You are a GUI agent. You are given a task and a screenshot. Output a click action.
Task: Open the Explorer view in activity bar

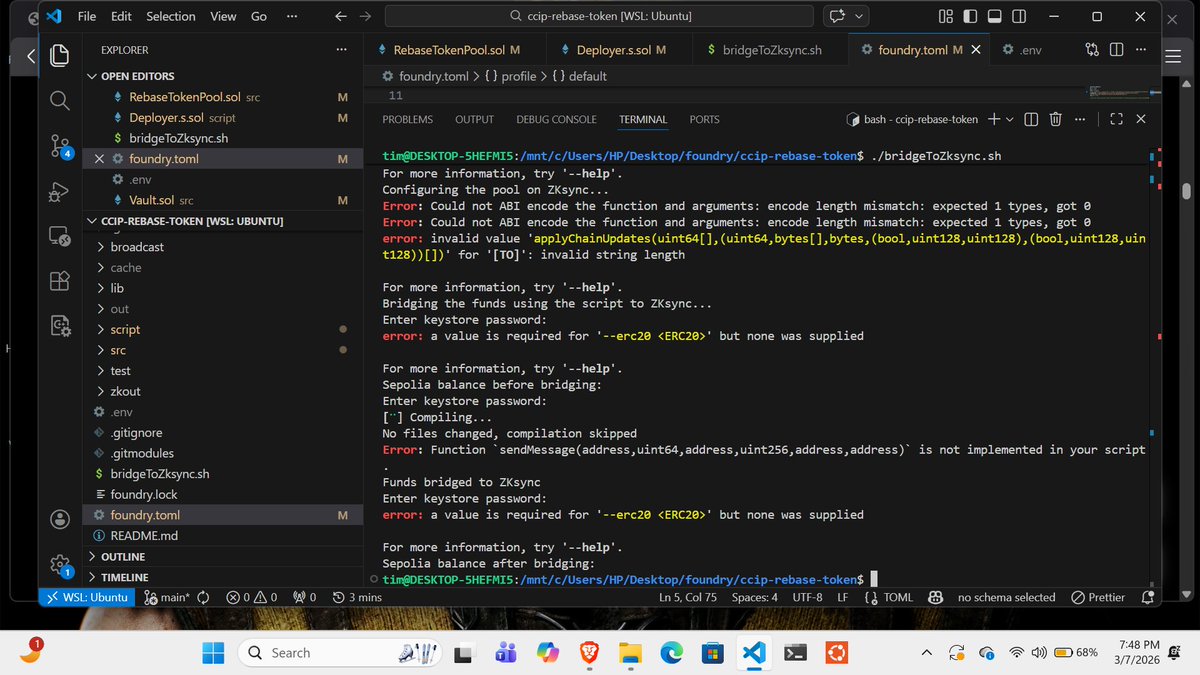(60, 55)
